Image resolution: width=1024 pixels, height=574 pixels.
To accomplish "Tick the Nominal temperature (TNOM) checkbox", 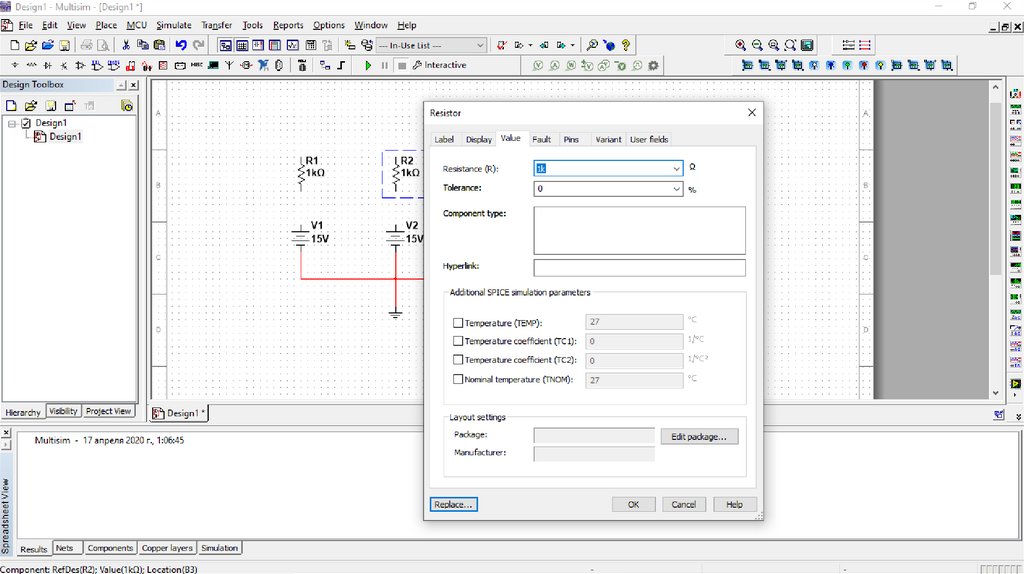I will tap(458, 380).
